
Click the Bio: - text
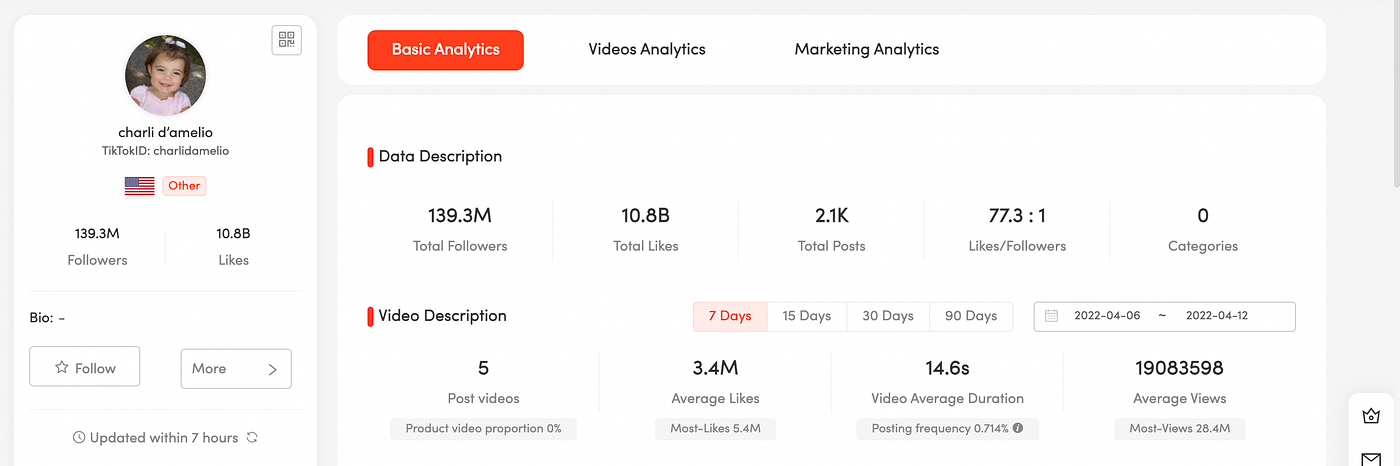[47, 318]
